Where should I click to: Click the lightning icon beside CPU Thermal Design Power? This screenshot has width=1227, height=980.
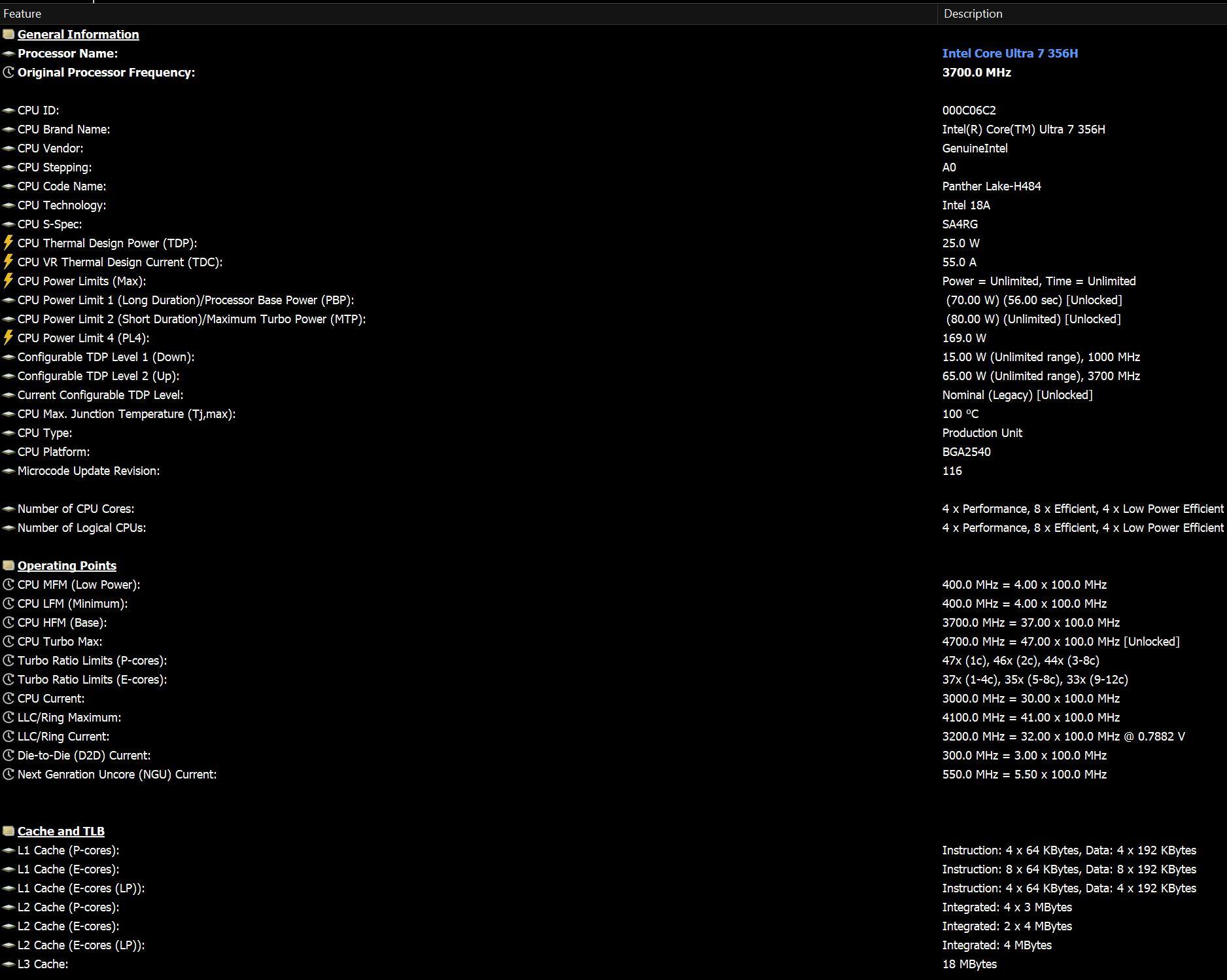(9, 243)
